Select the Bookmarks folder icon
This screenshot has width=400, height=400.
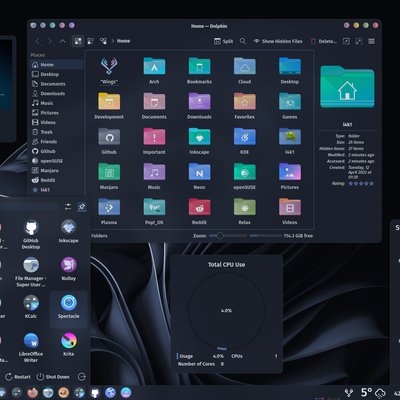point(199,66)
